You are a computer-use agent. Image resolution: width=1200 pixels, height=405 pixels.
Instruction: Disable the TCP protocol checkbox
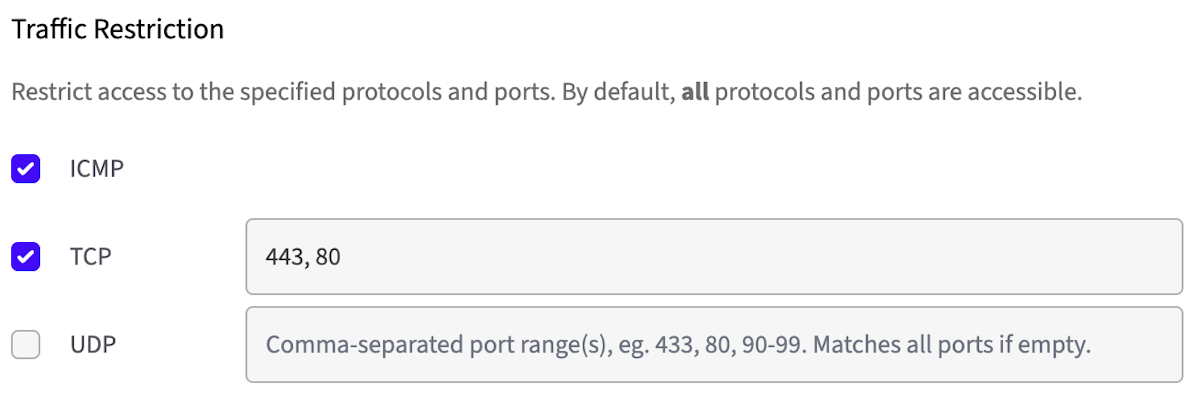[25, 257]
